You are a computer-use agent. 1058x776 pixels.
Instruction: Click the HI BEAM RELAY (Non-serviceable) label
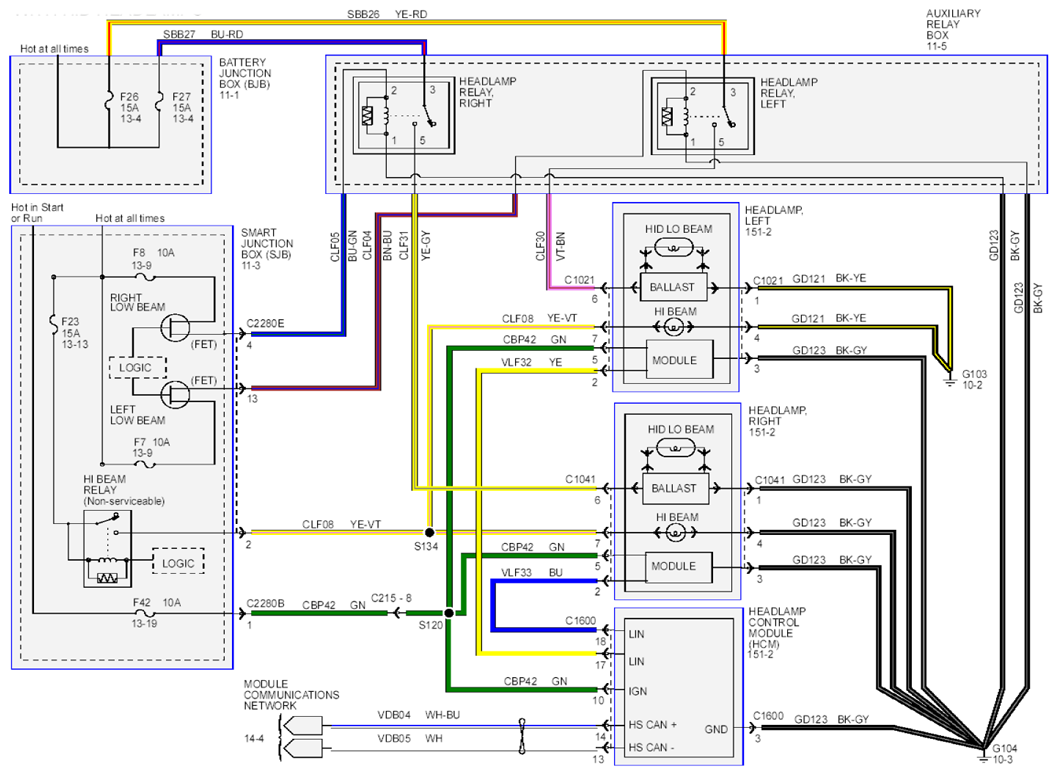tap(124, 490)
